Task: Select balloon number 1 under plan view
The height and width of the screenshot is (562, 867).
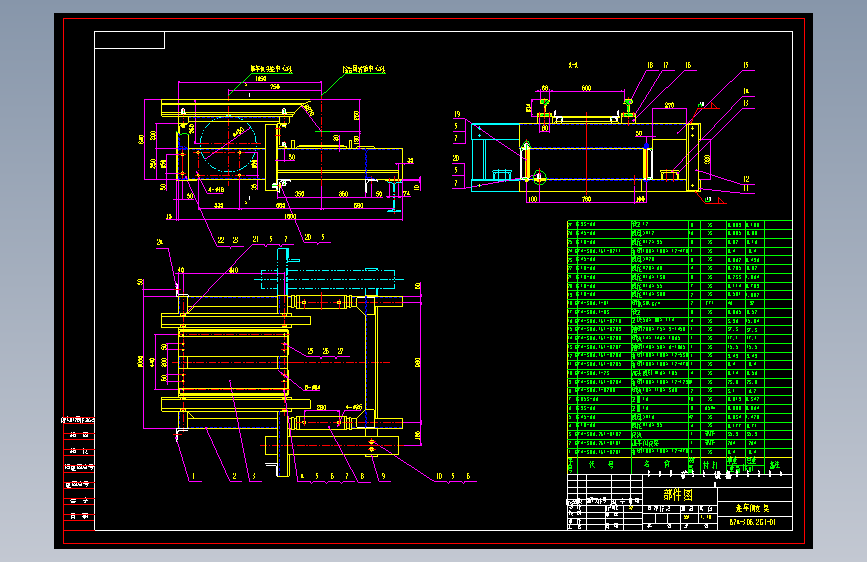Action: 194,476
